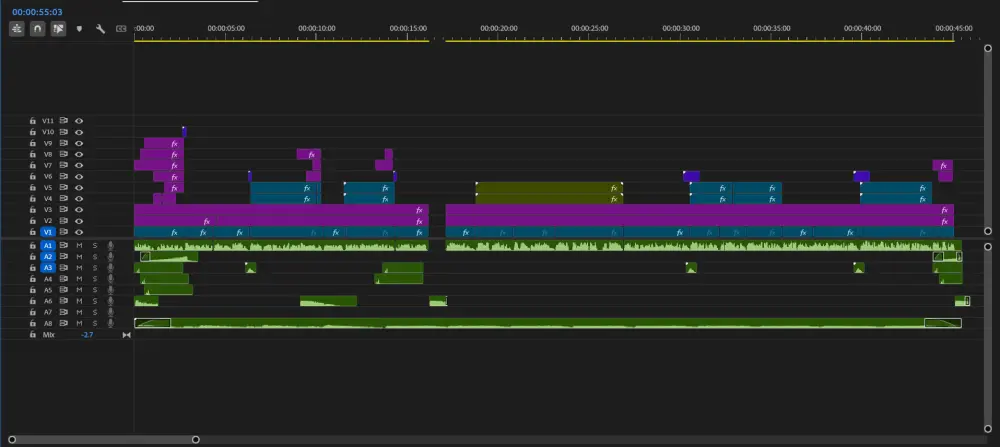1000x447 pixels.
Task: Lock the V3 track
Action: [33, 209]
